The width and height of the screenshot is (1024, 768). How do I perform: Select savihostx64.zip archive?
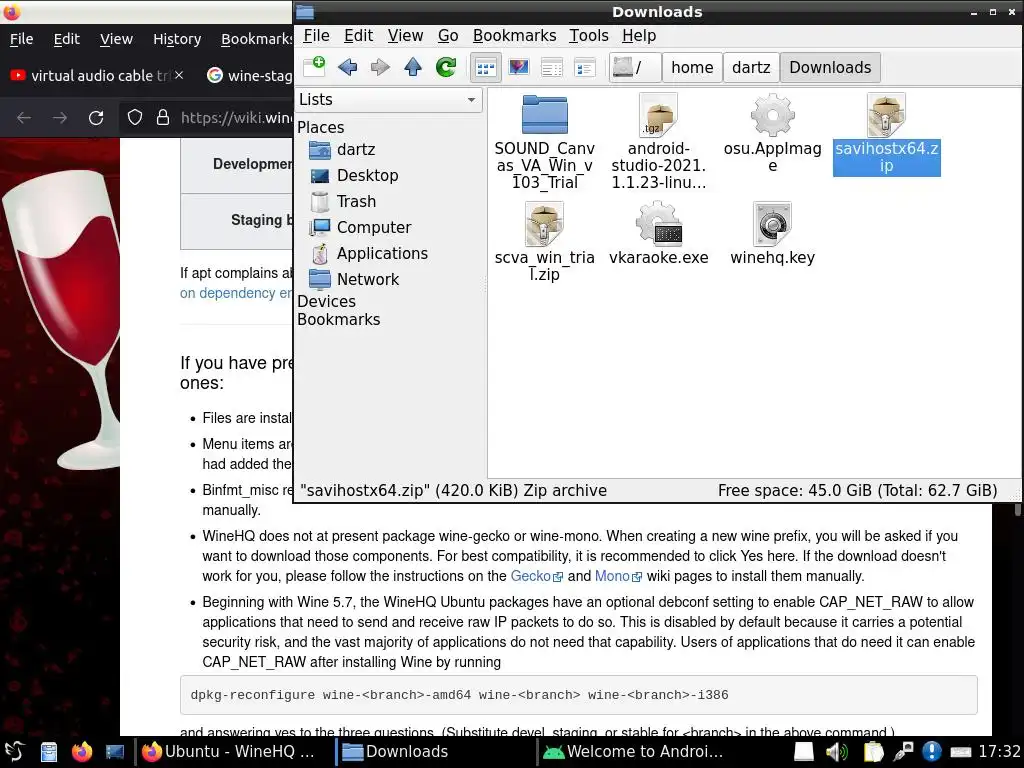tap(886, 134)
